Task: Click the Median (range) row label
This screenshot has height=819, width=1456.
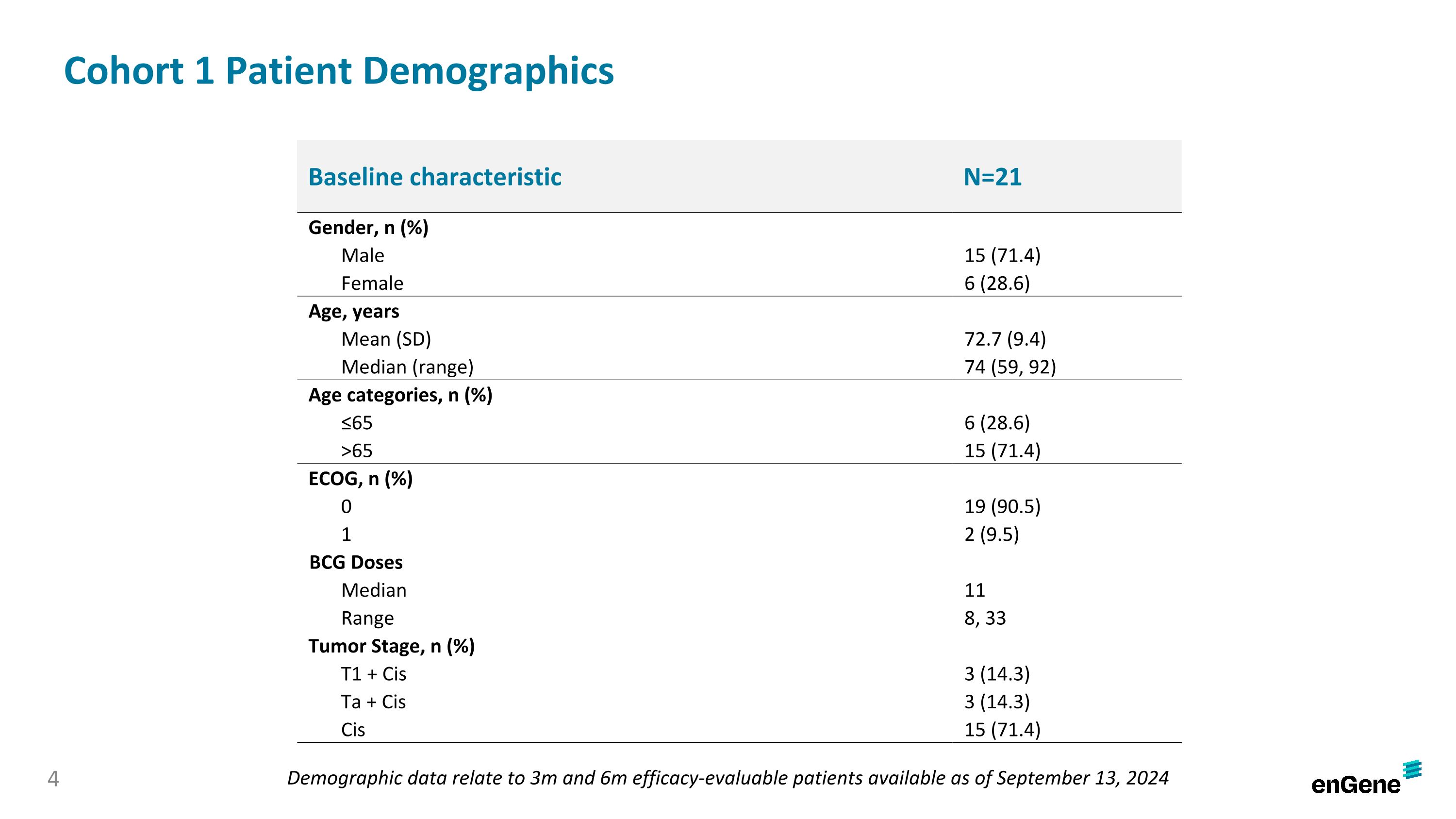Action: (x=407, y=367)
